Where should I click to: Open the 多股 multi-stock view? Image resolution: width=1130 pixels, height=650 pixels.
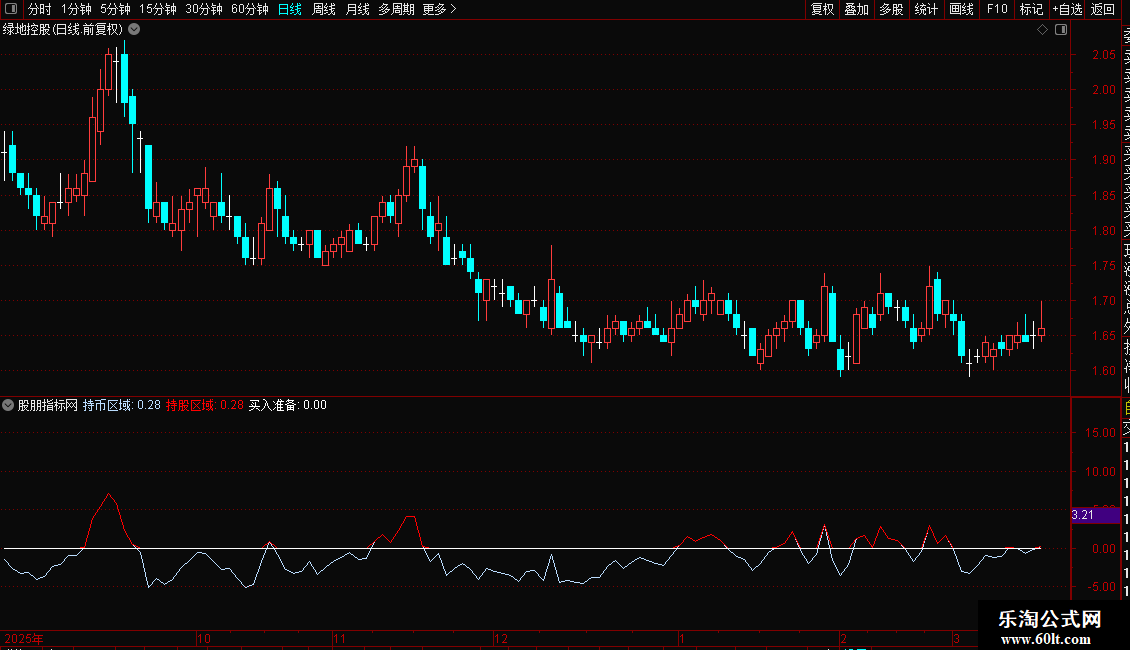[891, 9]
